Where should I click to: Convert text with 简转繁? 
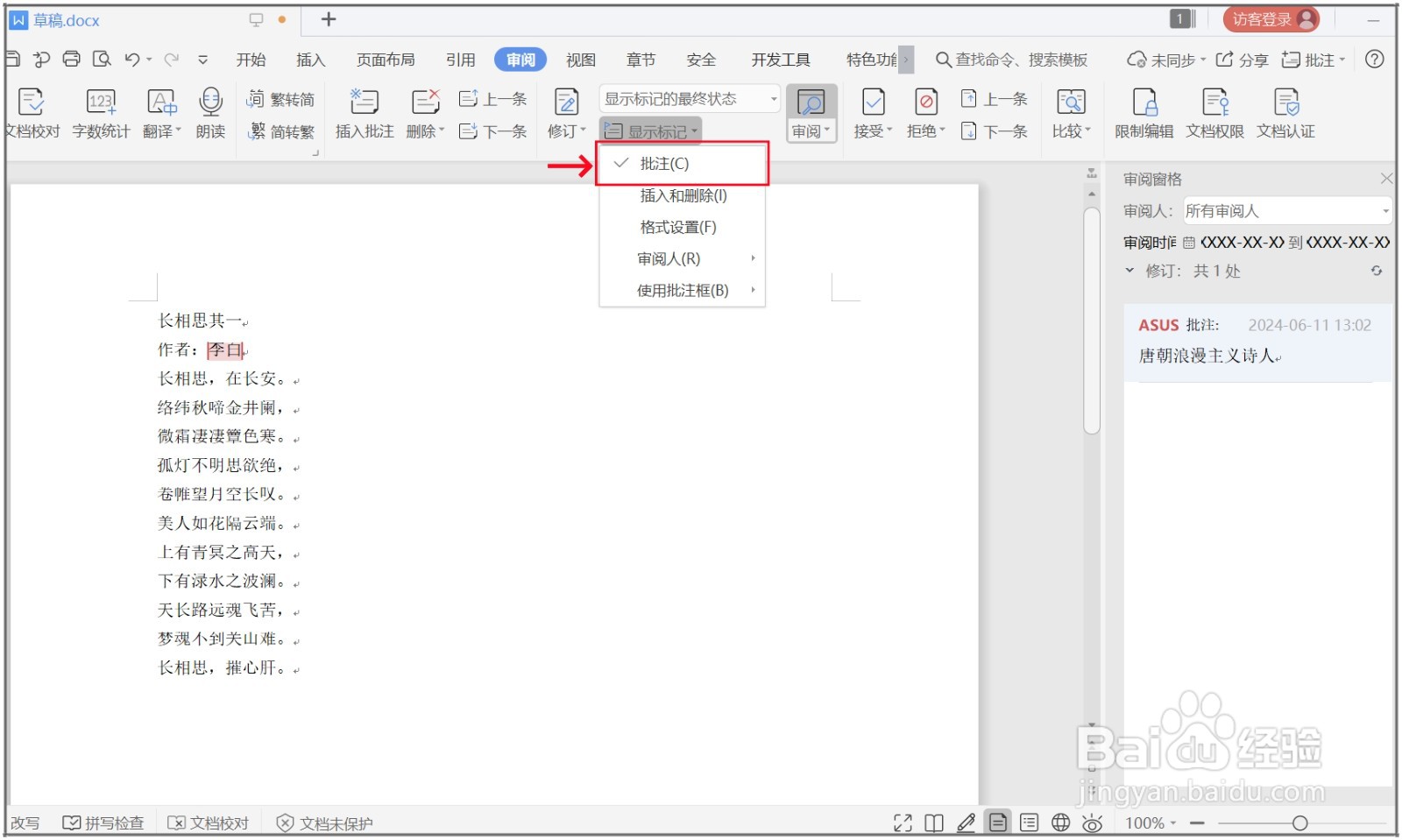tap(280, 131)
